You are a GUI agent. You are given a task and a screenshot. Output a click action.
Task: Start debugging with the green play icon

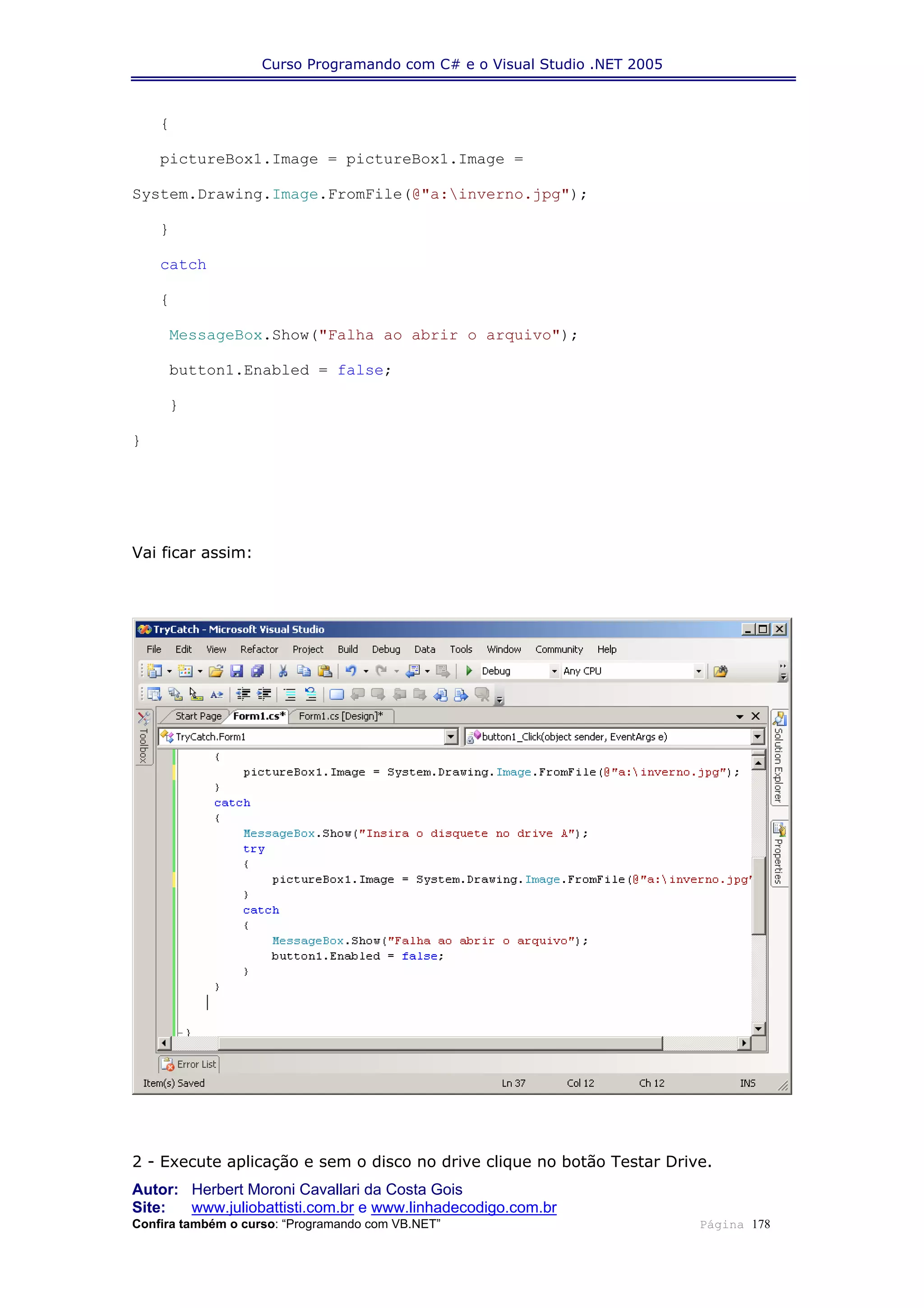pyautogui.click(x=469, y=671)
